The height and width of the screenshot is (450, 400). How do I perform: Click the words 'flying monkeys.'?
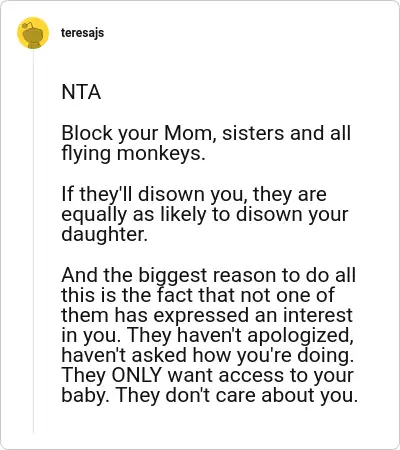(x=133, y=154)
